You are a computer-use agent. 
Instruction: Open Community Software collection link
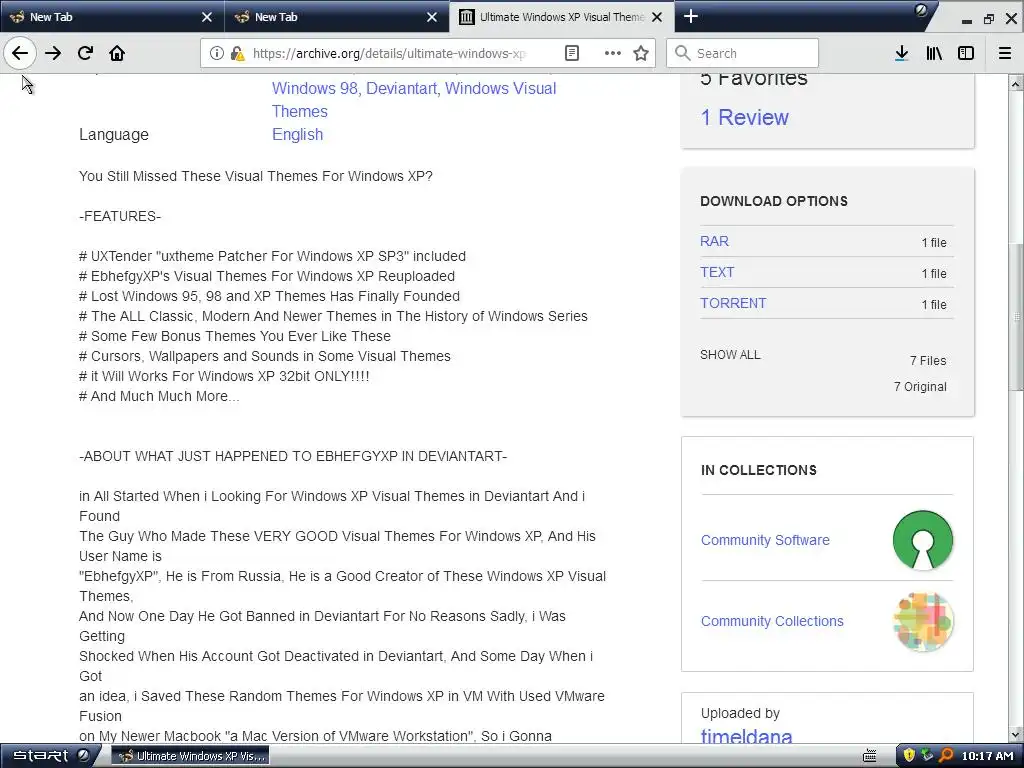pyautogui.click(x=765, y=540)
